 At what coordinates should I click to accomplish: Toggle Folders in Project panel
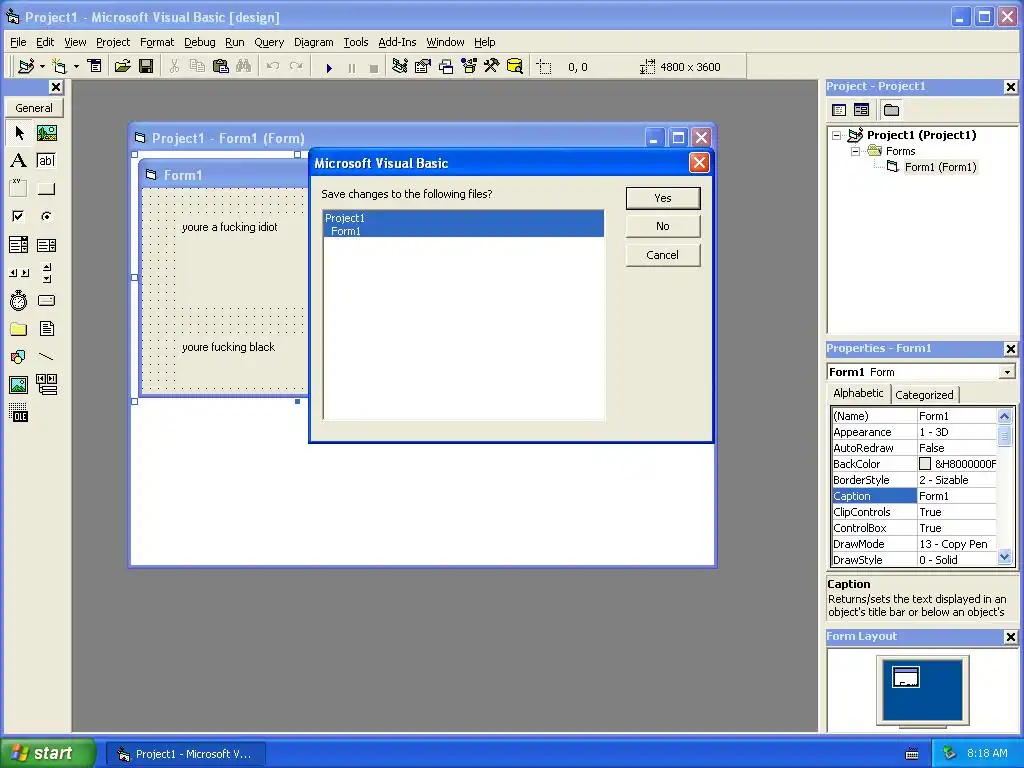pos(891,110)
